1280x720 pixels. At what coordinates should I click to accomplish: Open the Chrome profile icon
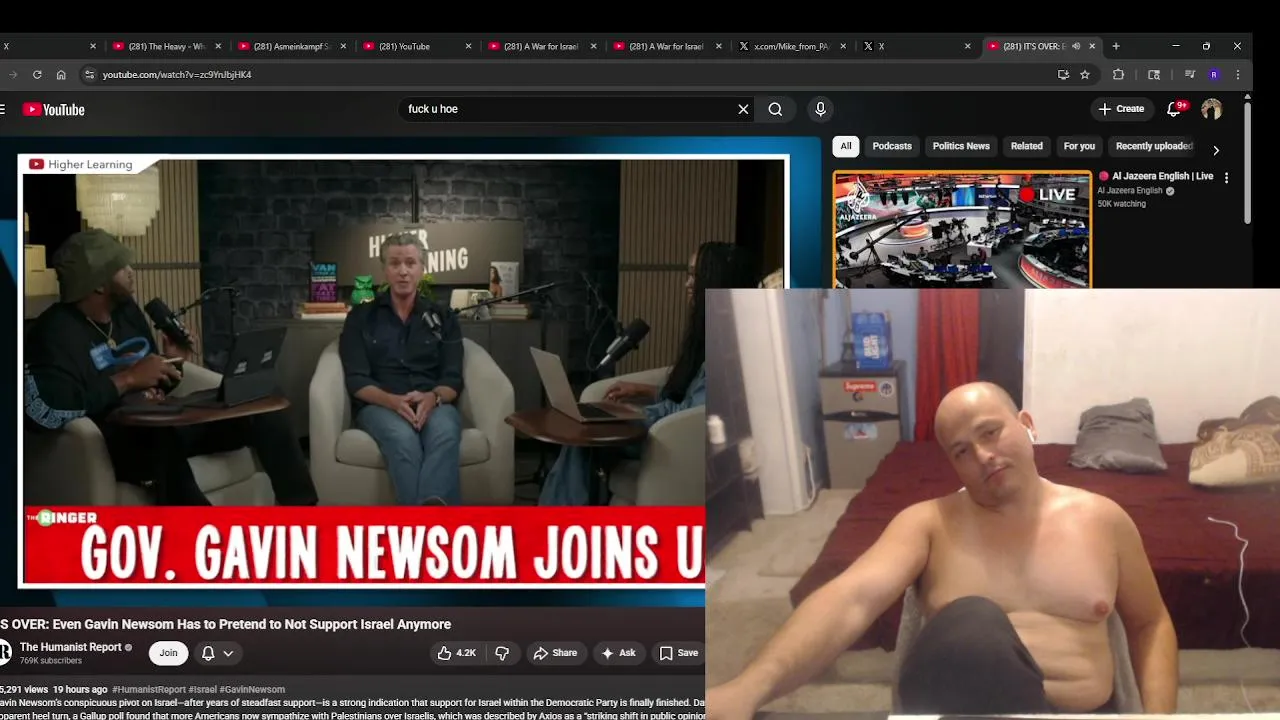point(1214,74)
